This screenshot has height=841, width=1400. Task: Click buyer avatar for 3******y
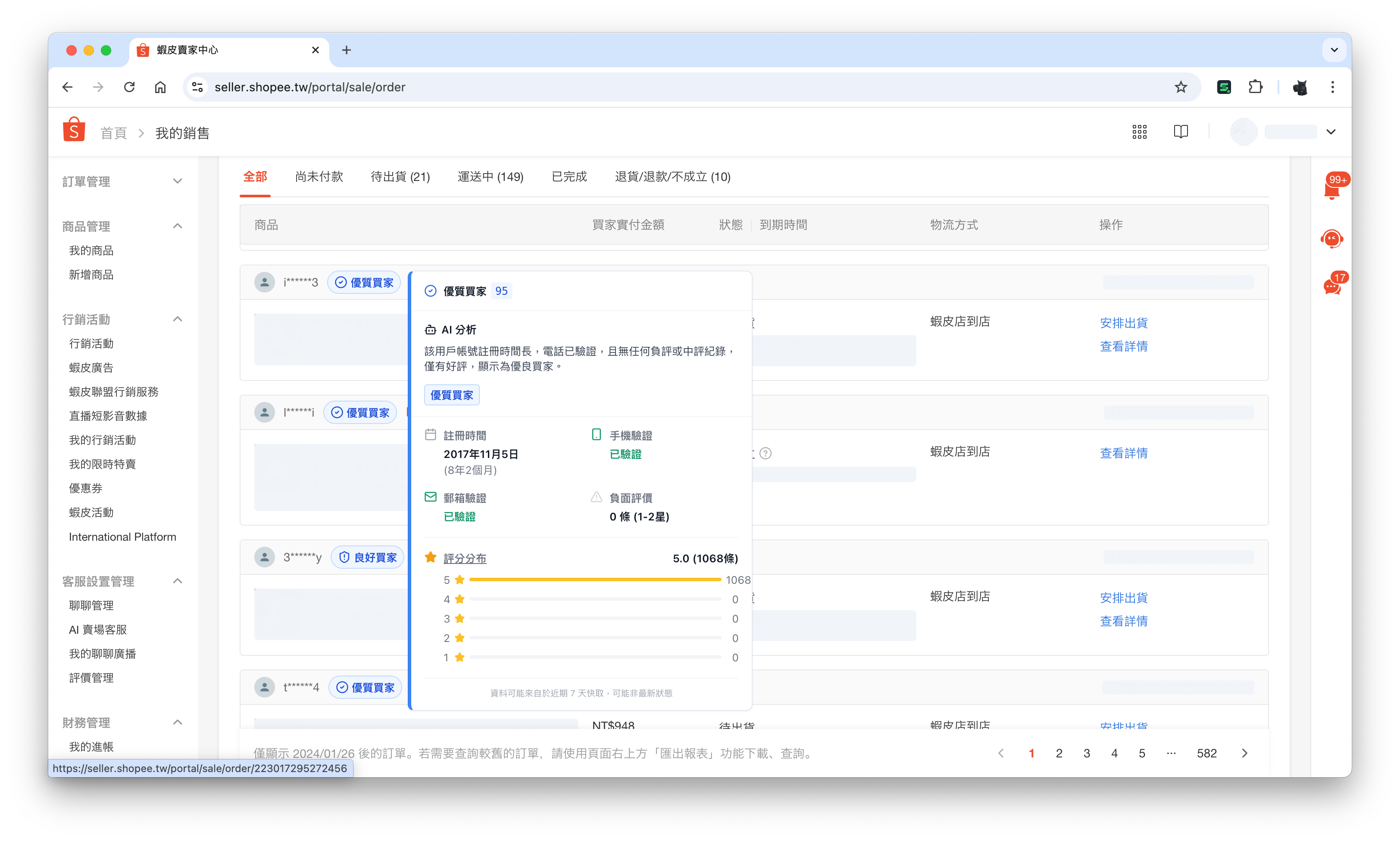coord(264,557)
